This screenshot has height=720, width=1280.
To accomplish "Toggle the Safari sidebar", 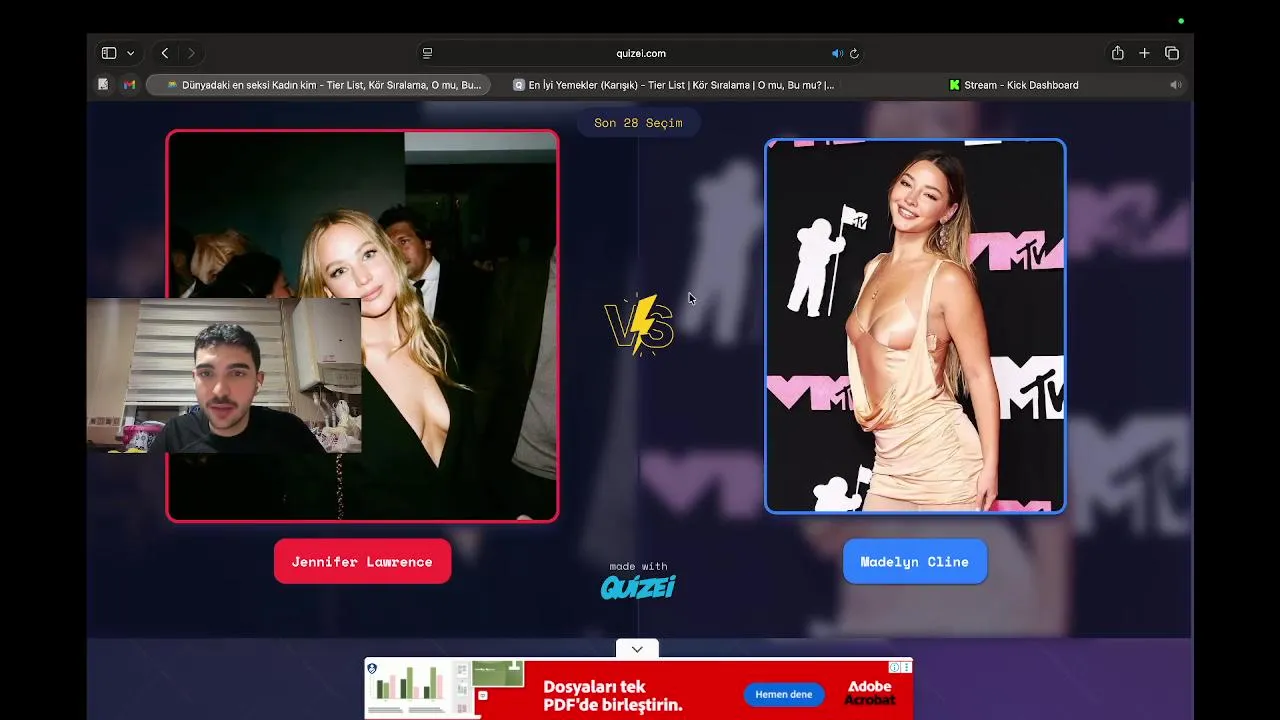I will pyautogui.click(x=109, y=53).
